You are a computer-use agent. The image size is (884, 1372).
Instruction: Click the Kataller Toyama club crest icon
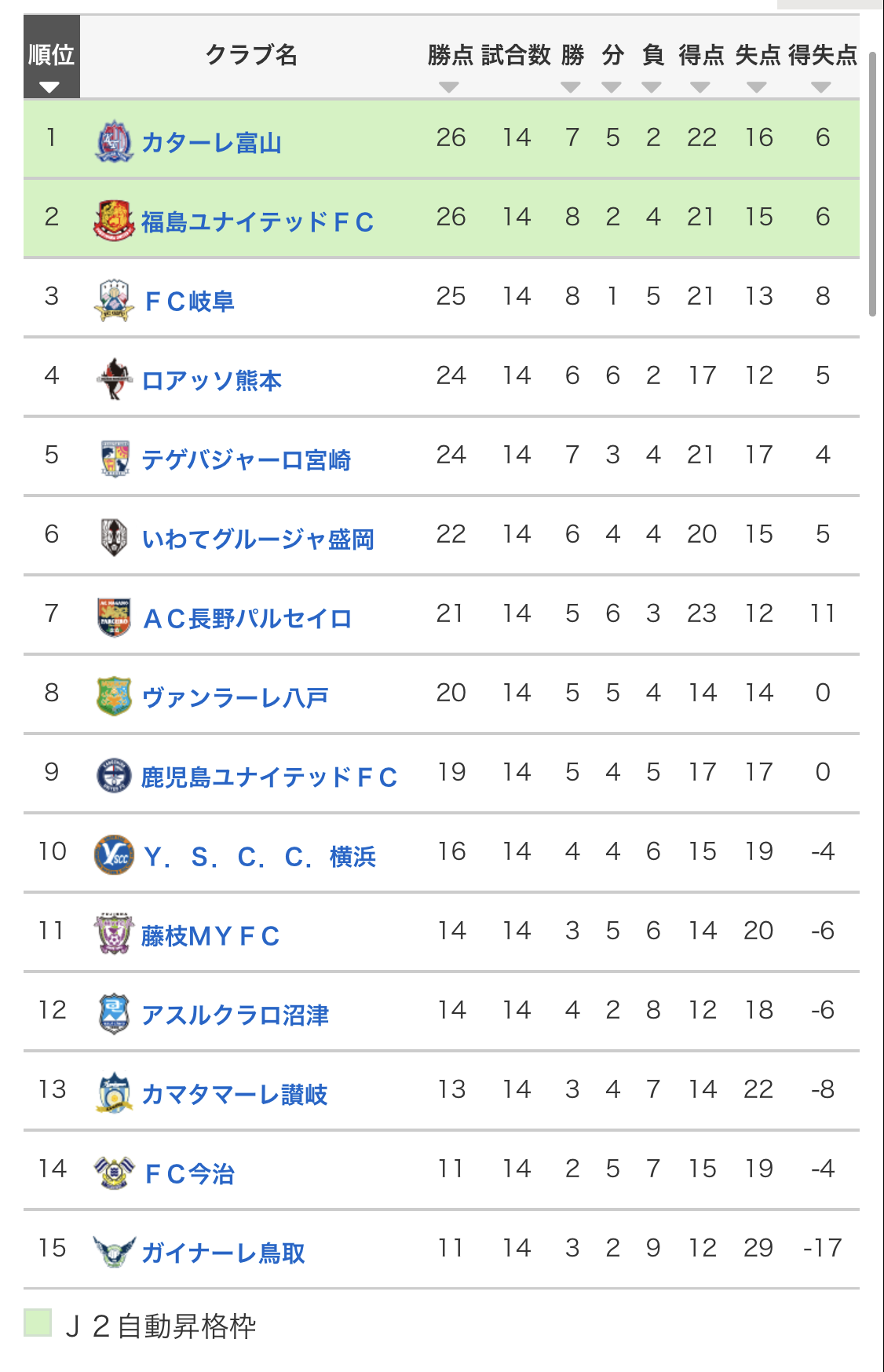[114, 141]
